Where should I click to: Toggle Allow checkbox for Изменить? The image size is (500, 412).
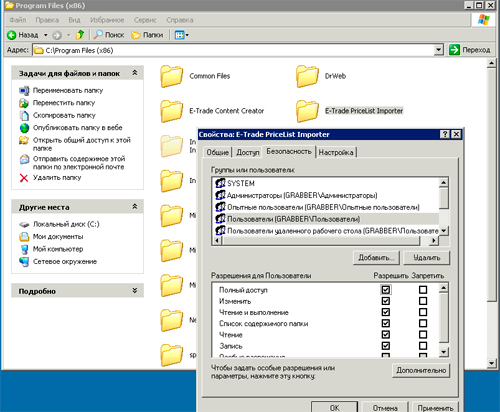(386, 301)
